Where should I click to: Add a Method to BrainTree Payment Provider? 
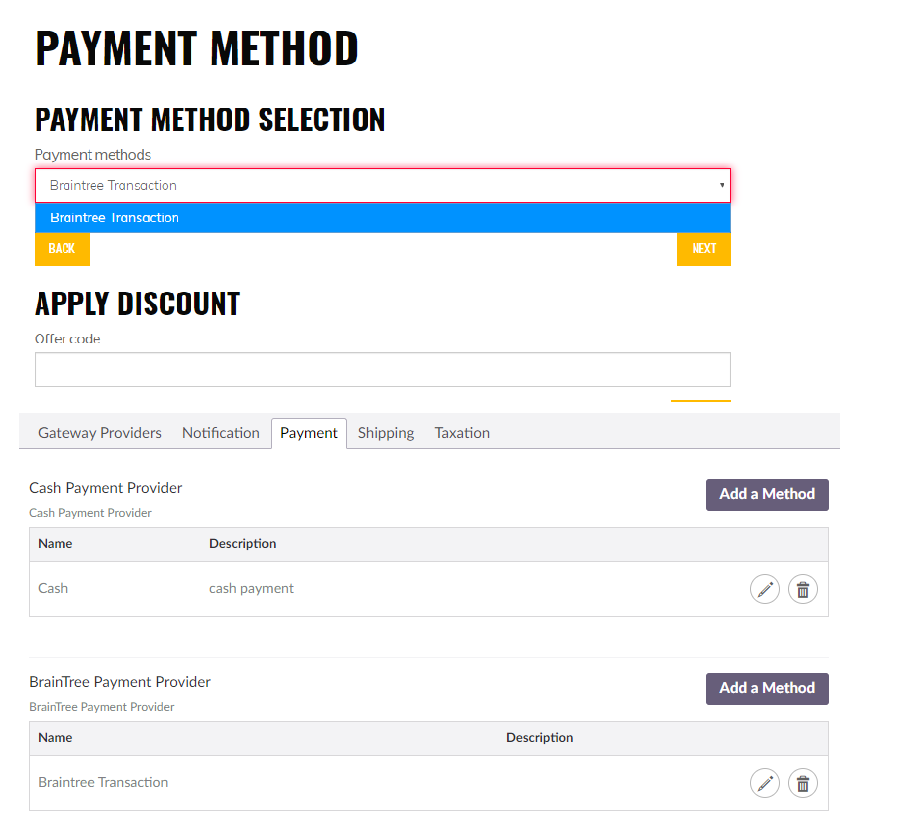(x=767, y=689)
